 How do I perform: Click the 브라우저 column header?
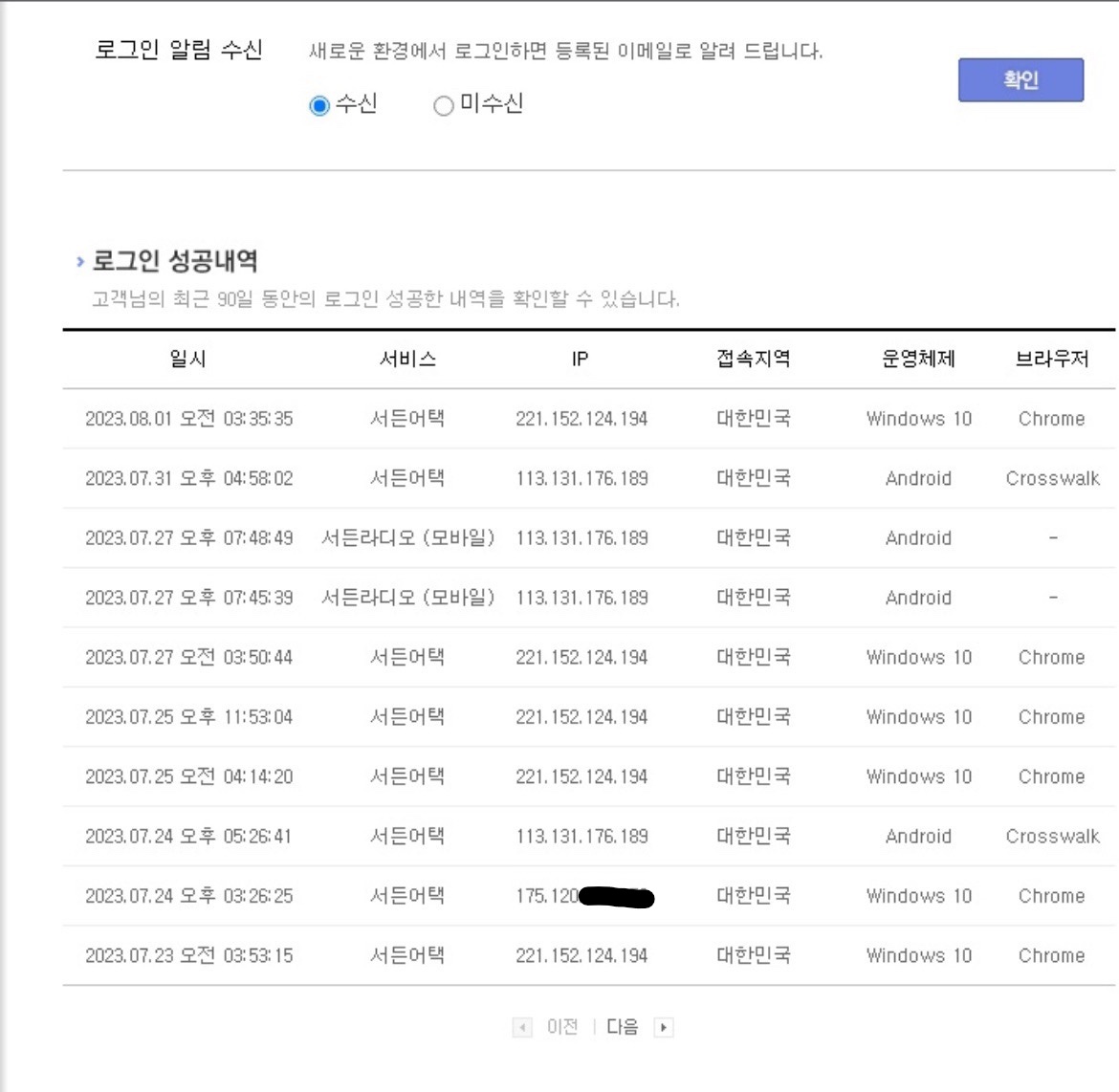[1051, 360]
